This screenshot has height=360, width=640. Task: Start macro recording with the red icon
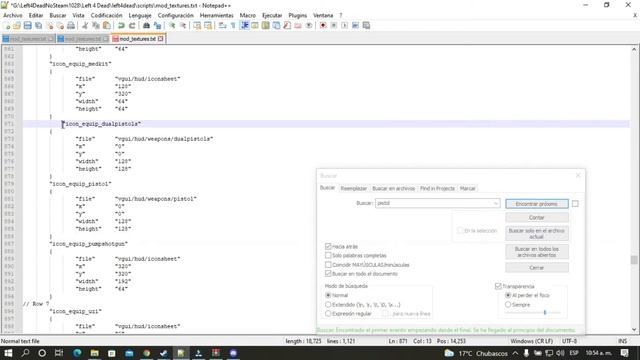[323, 25]
